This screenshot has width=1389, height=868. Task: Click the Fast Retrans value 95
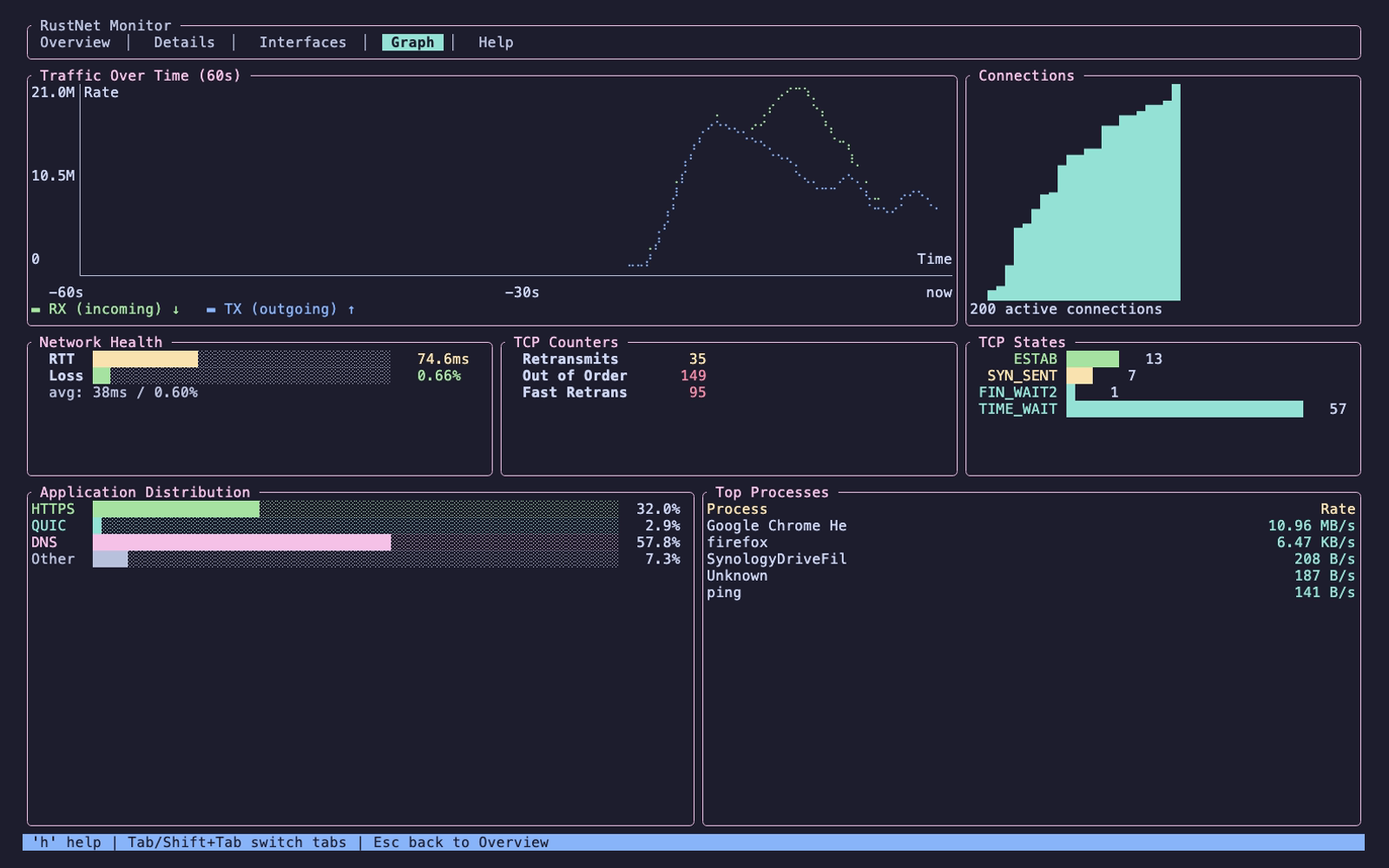click(697, 392)
